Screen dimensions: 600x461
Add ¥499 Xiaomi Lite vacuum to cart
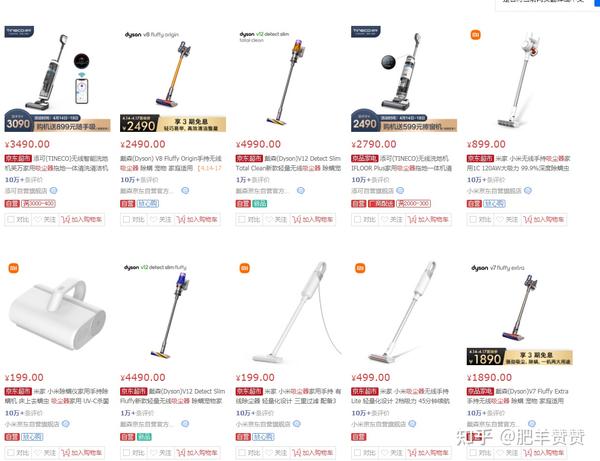tap(429, 453)
